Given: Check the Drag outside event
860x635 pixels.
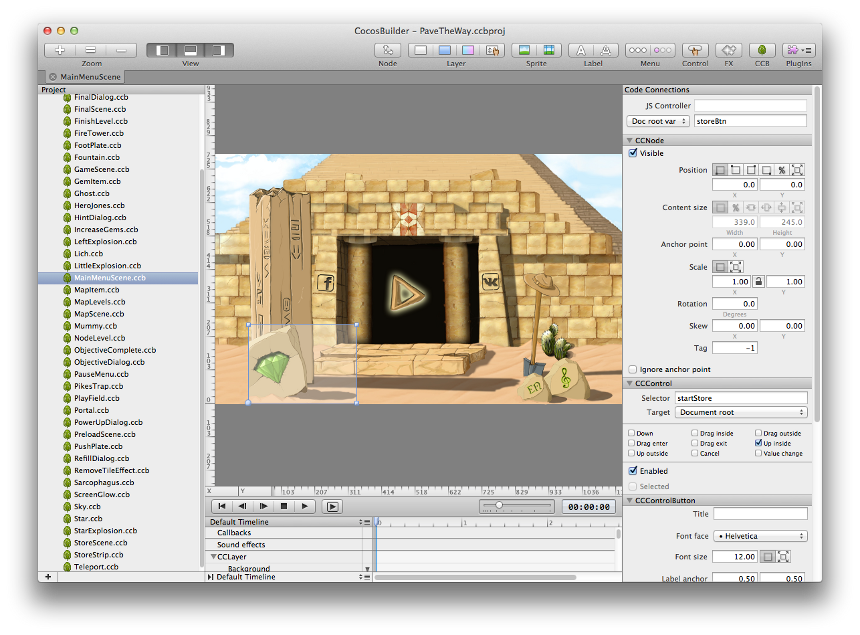Looking at the screenshot, I should (x=759, y=433).
